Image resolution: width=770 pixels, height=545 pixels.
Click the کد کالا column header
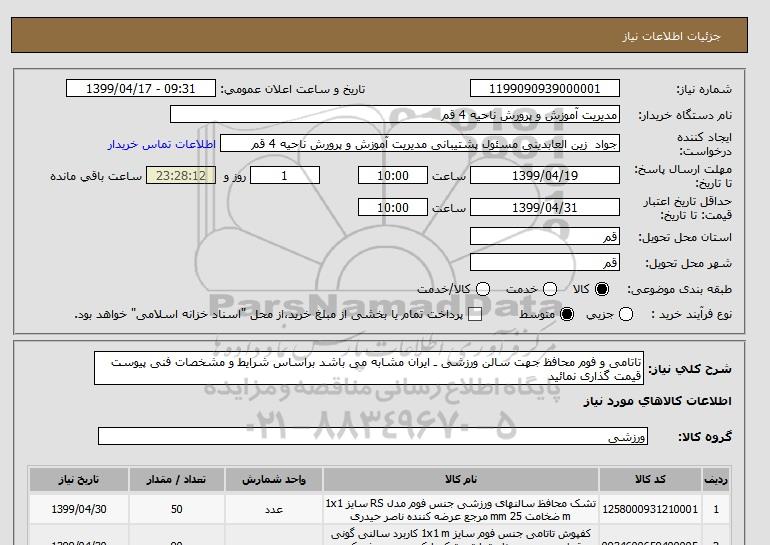[x=650, y=480]
